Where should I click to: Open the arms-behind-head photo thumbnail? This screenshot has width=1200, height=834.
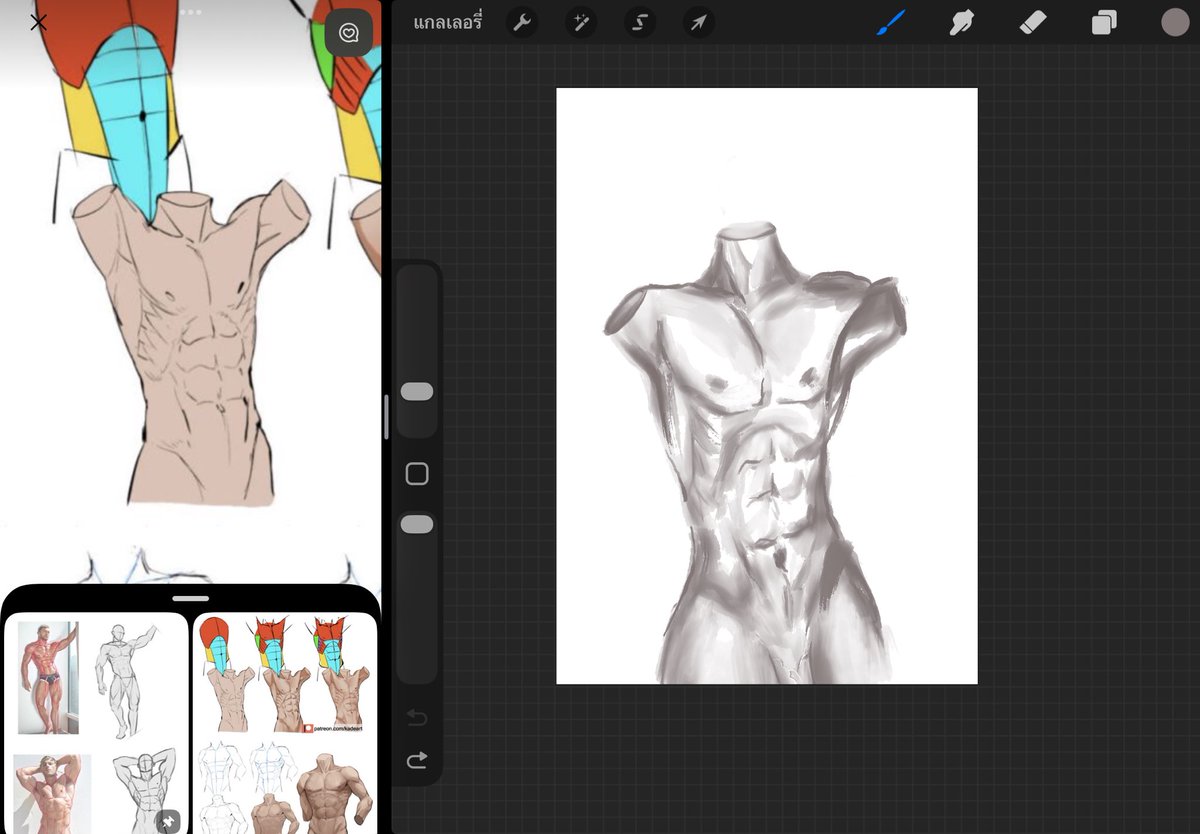[x=52, y=794]
